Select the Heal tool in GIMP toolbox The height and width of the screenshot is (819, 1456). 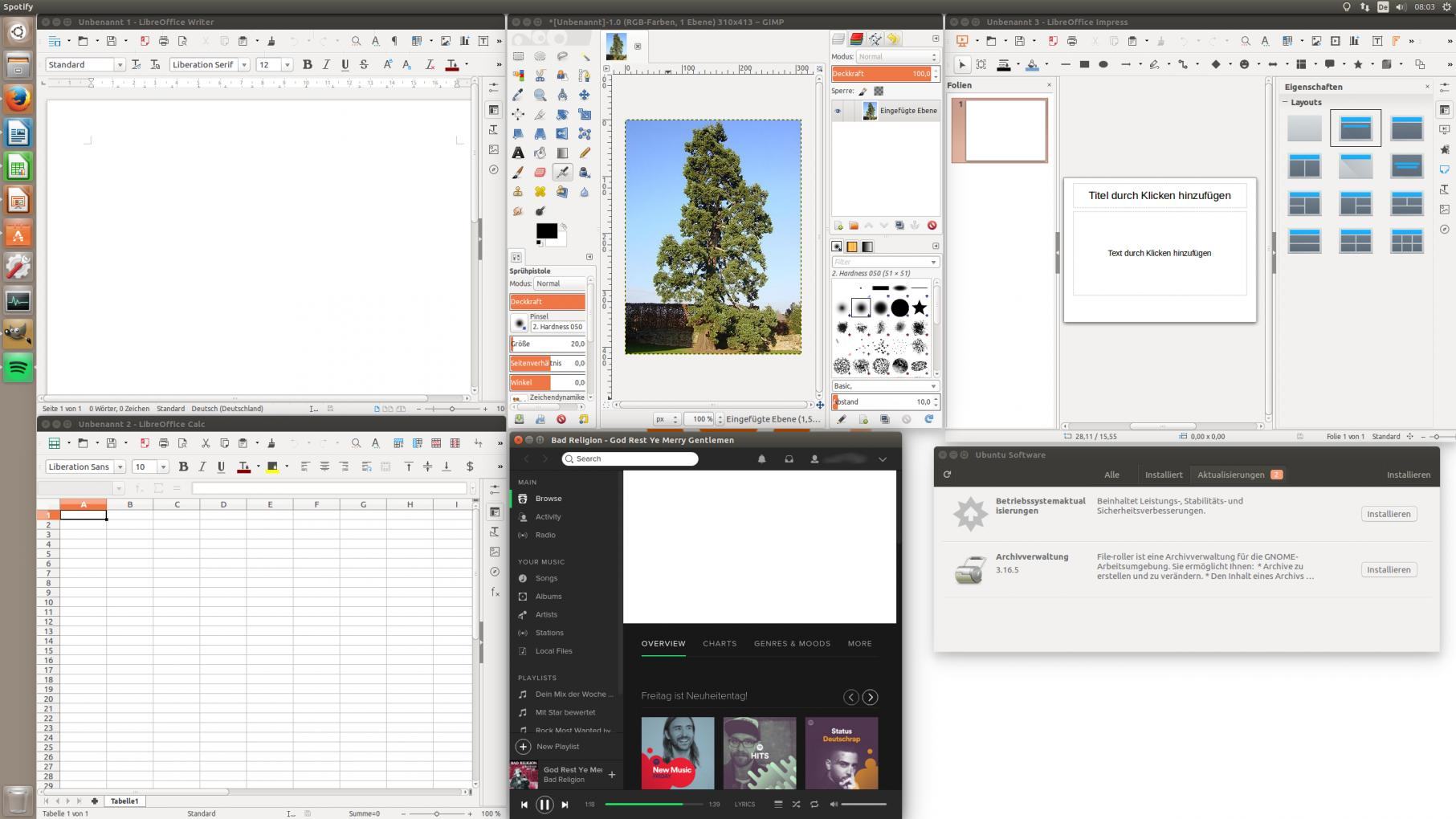click(x=540, y=191)
